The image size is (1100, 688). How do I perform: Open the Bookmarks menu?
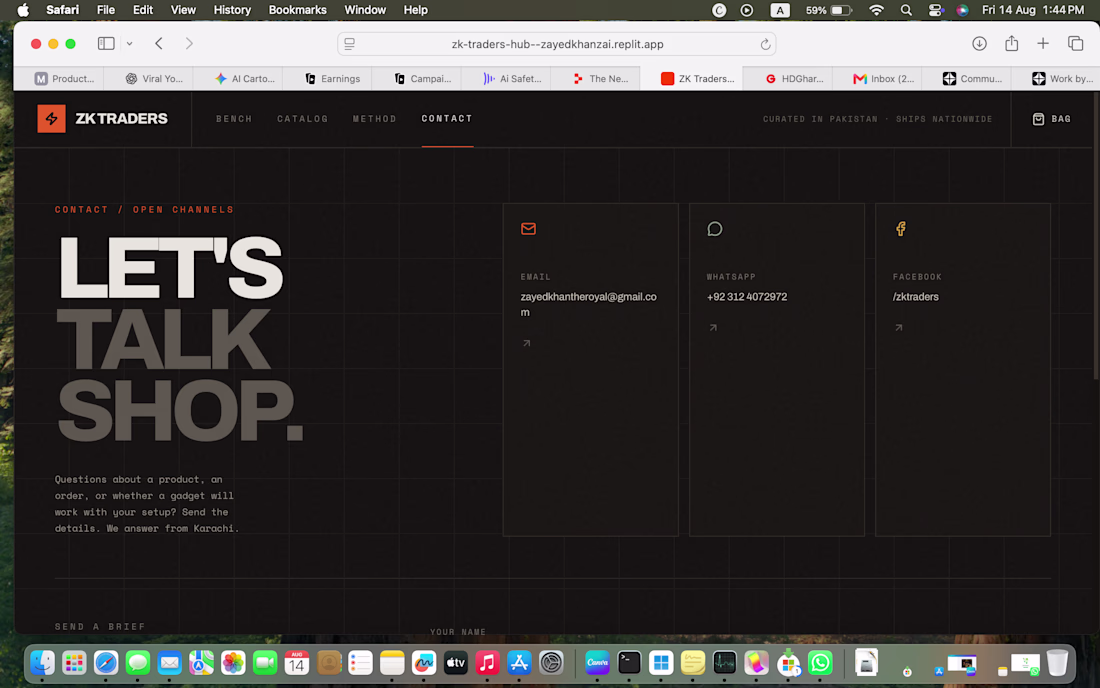tap(297, 10)
